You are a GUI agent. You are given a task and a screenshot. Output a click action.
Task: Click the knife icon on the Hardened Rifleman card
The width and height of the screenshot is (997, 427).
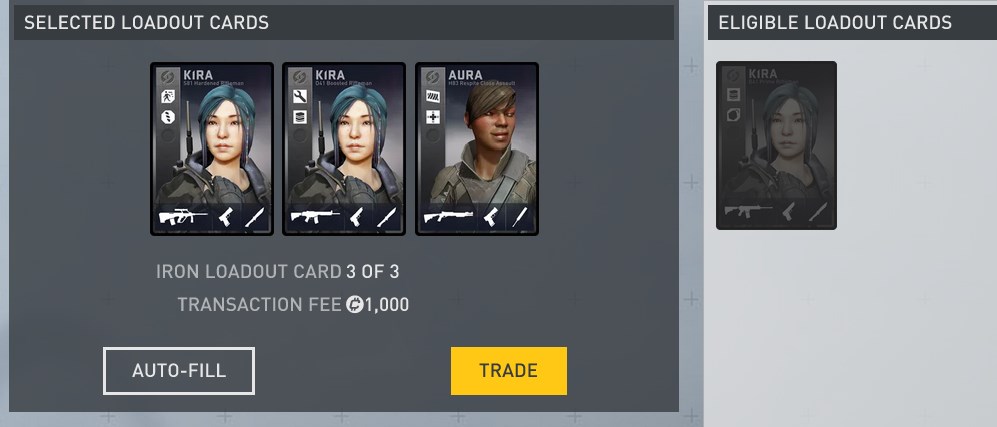[x=254, y=217]
